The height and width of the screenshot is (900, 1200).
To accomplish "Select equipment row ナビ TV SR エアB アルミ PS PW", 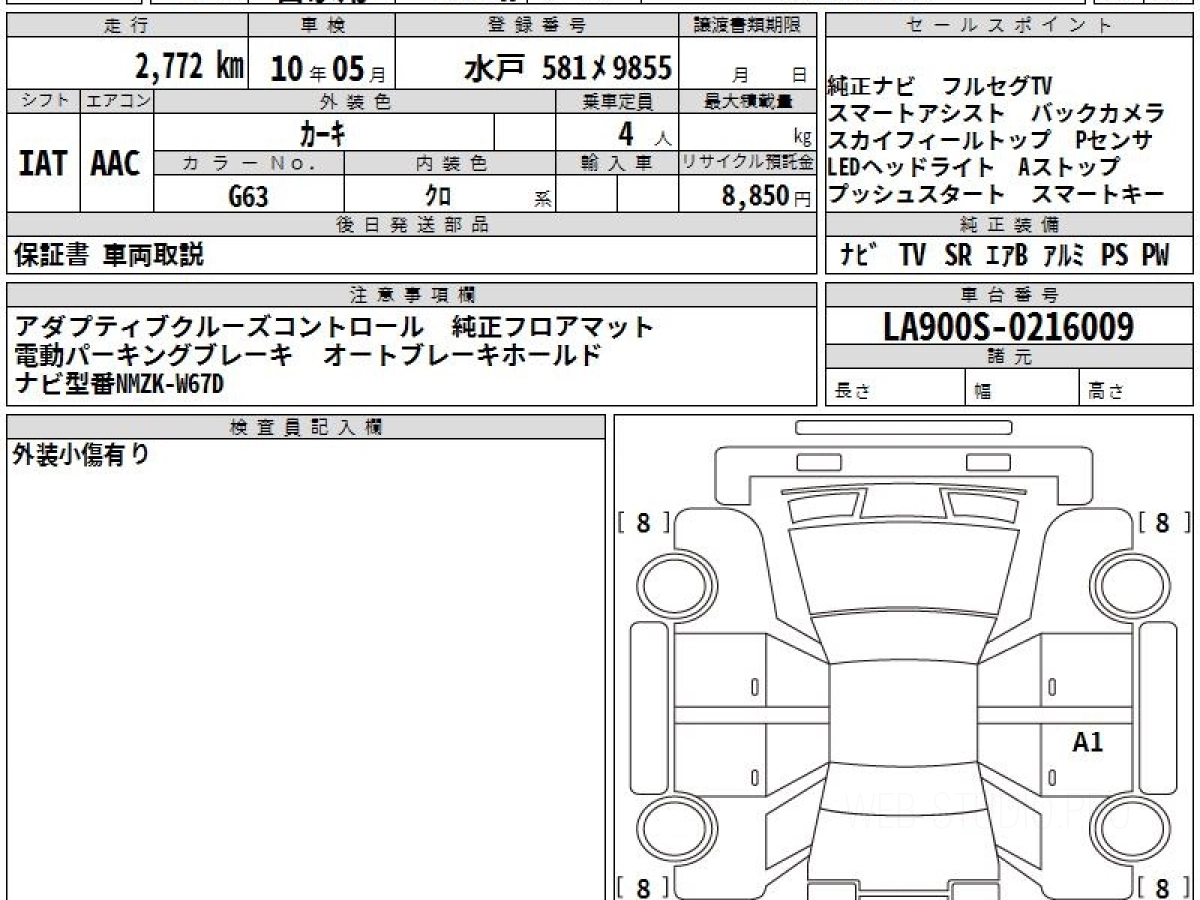I will [1003, 256].
